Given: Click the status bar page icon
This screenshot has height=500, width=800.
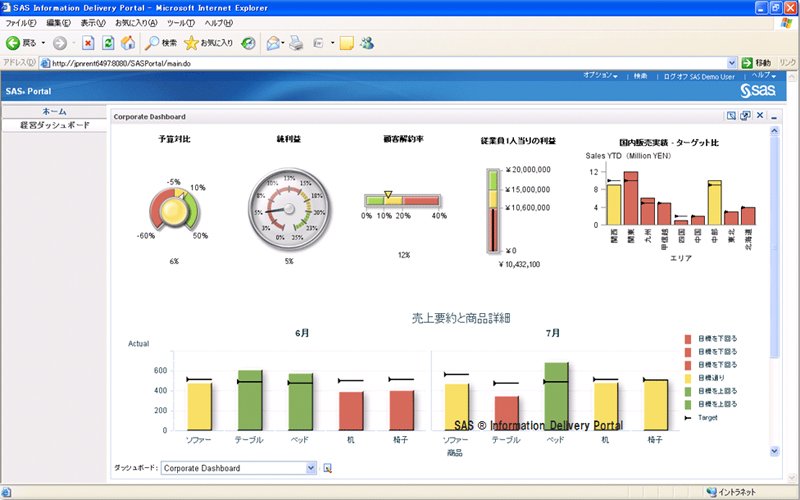Looking at the screenshot, I should (6, 492).
